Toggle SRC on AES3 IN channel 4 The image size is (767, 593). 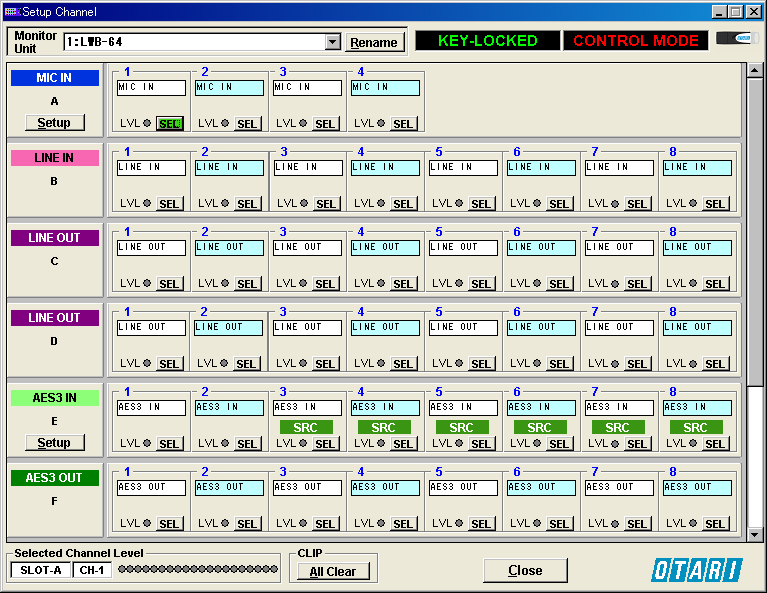click(384, 427)
